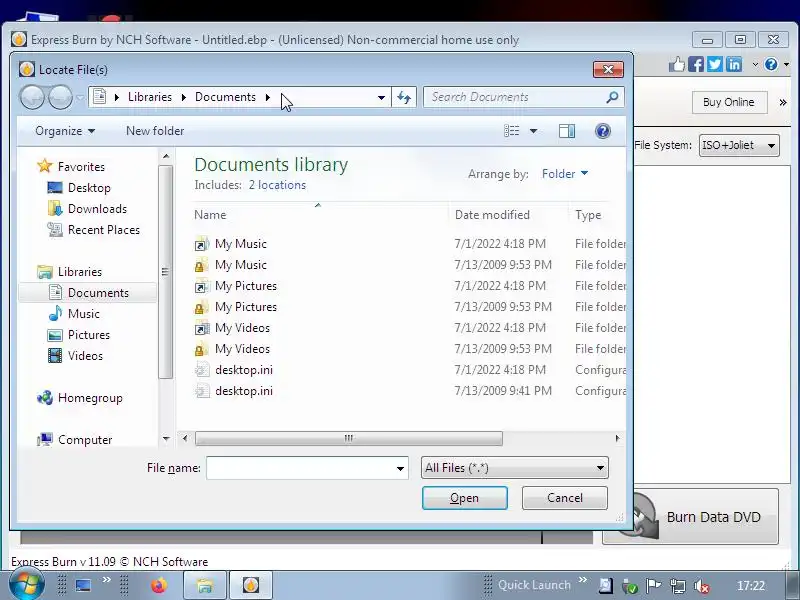Click the refresh button beside the address bar
Viewport: 800px width, 600px height.
(404, 97)
